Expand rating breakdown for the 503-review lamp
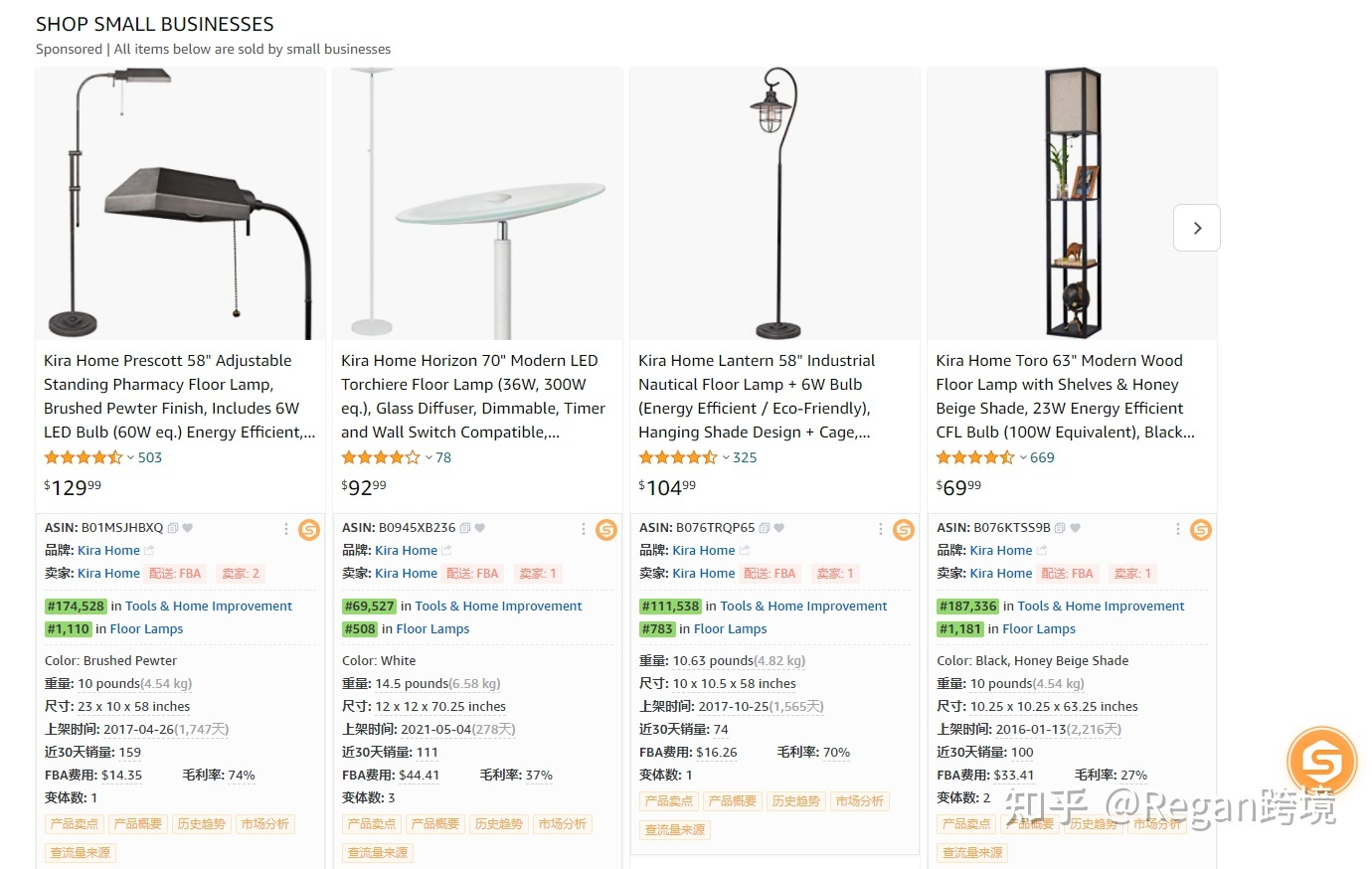 click(130, 458)
